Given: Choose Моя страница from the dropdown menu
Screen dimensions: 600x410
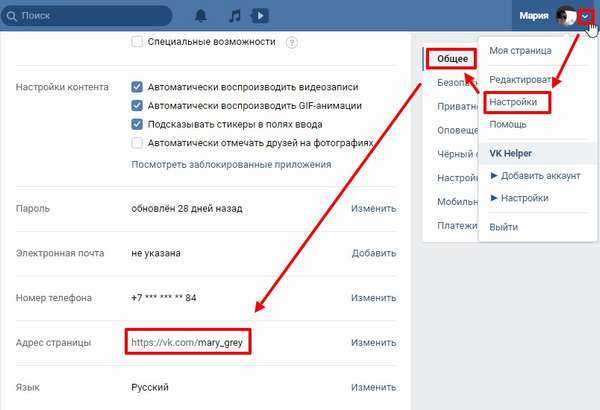Looking at the screenshot, I should [520, 51].
